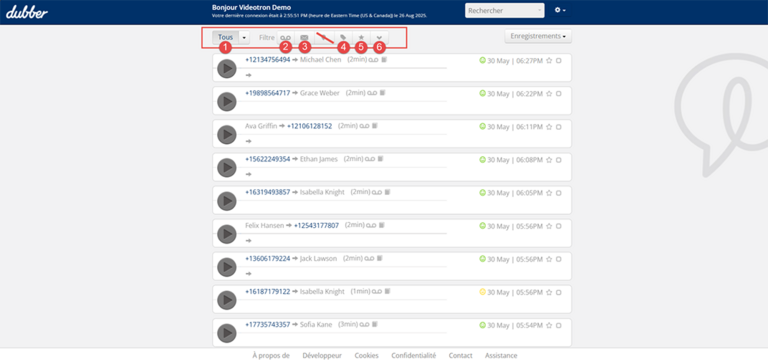Select checkbox for Grace Weber recording
This screenshot has width=768, height=364.
pyautogui.click(x=559, y=93)
